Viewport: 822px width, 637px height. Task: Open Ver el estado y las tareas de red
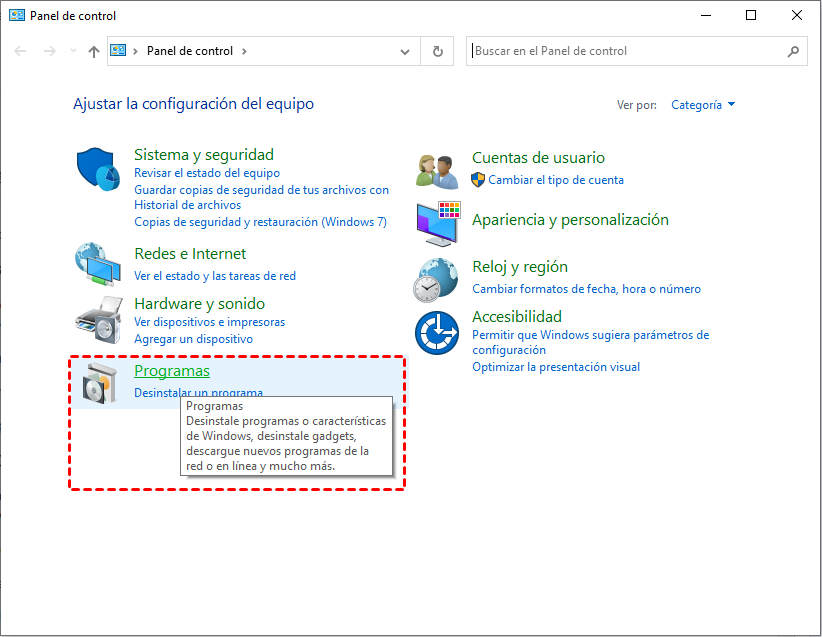215,275
